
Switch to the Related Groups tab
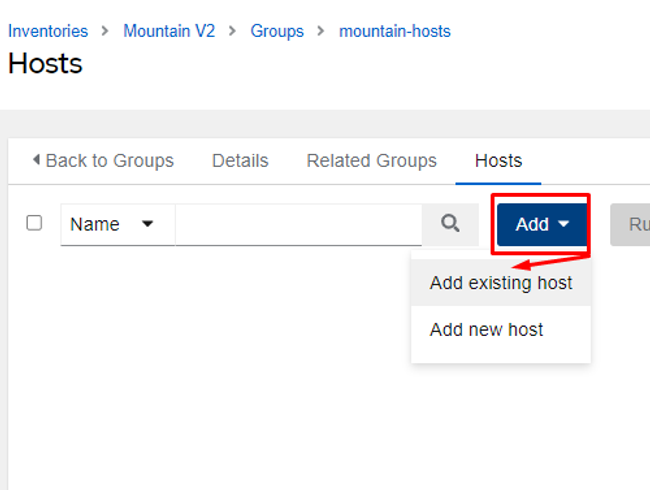(371, 161)
